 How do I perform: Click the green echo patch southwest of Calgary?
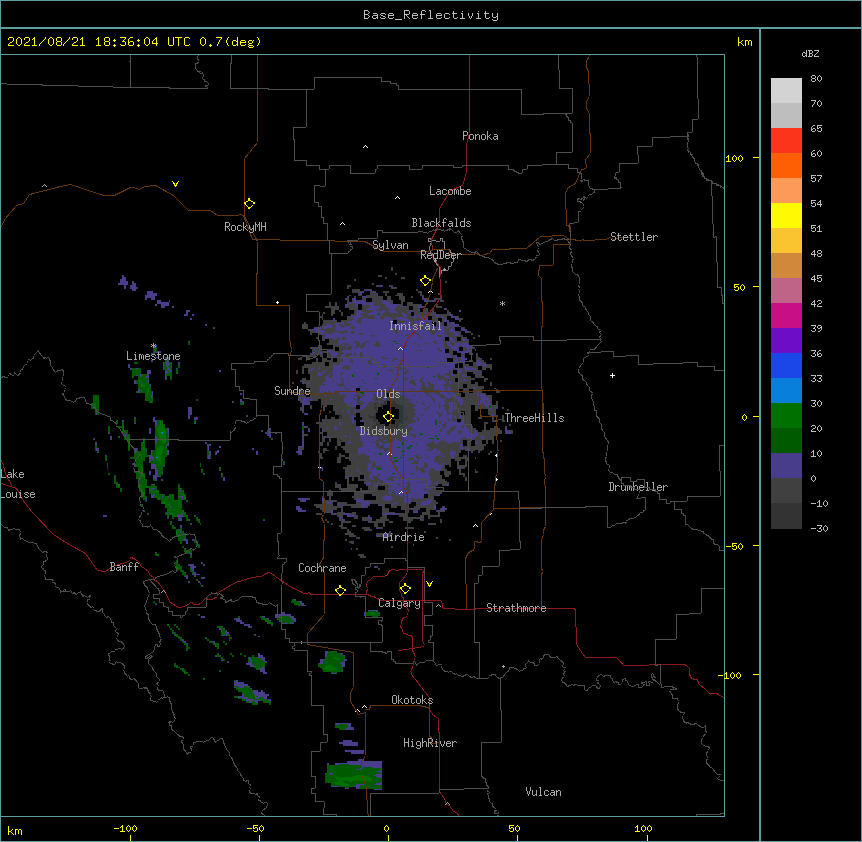(x=333, y=662)
